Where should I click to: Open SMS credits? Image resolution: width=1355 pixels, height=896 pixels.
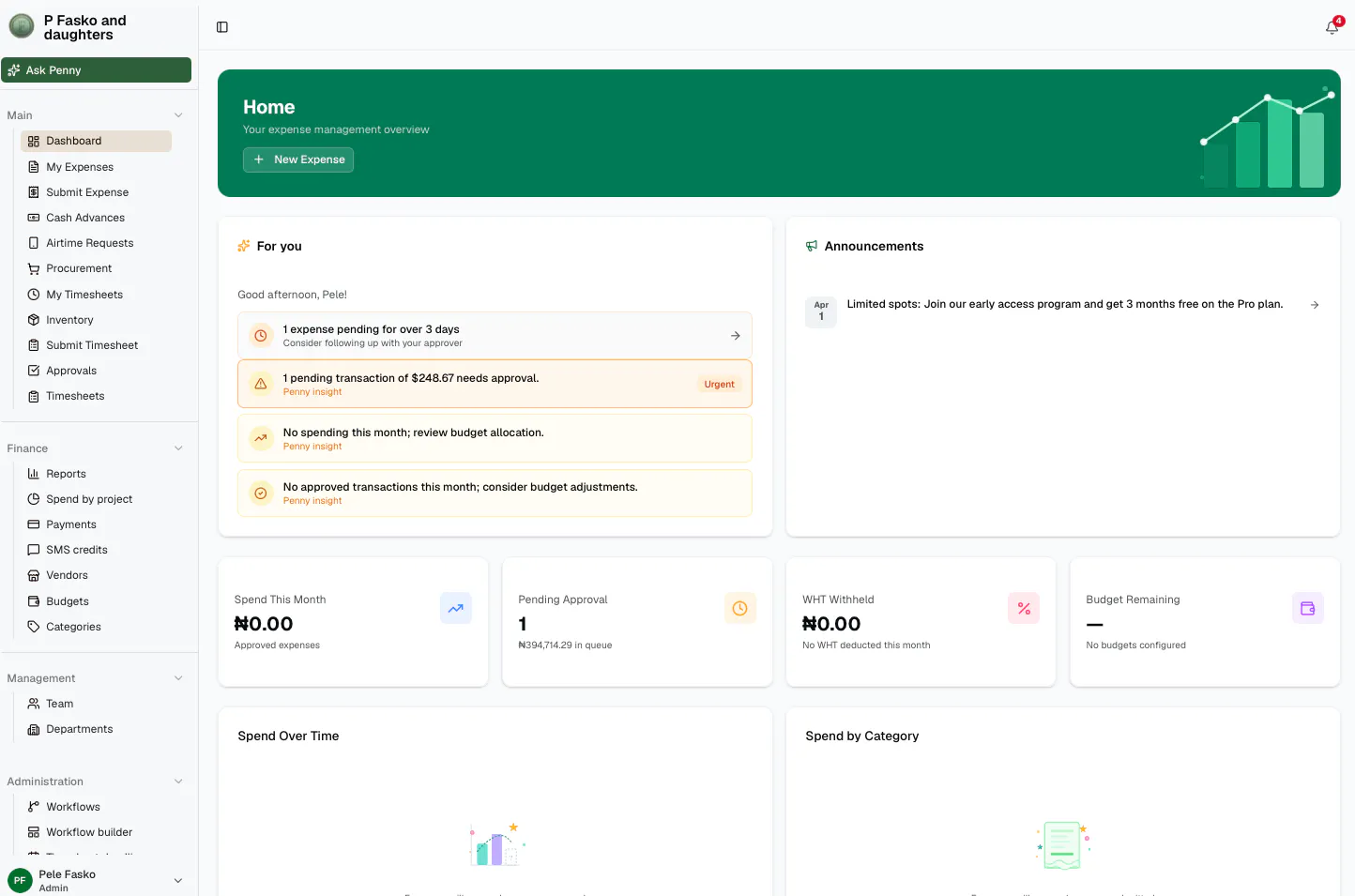click(96, 550)
